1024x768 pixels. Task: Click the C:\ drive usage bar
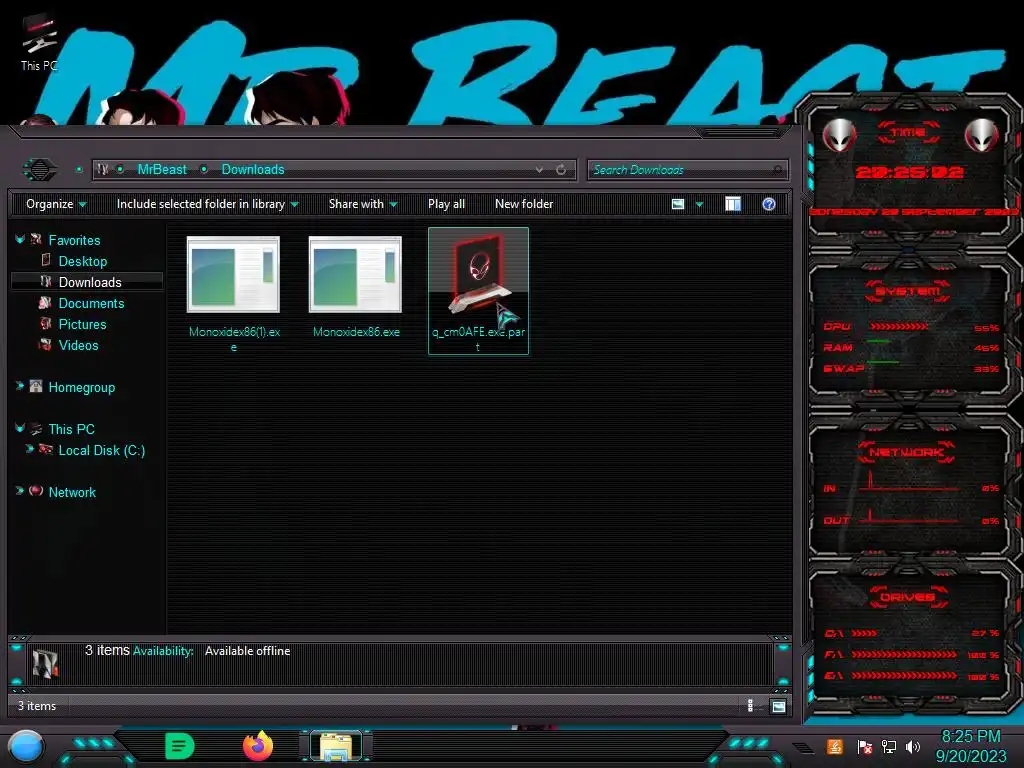point(864,633)
